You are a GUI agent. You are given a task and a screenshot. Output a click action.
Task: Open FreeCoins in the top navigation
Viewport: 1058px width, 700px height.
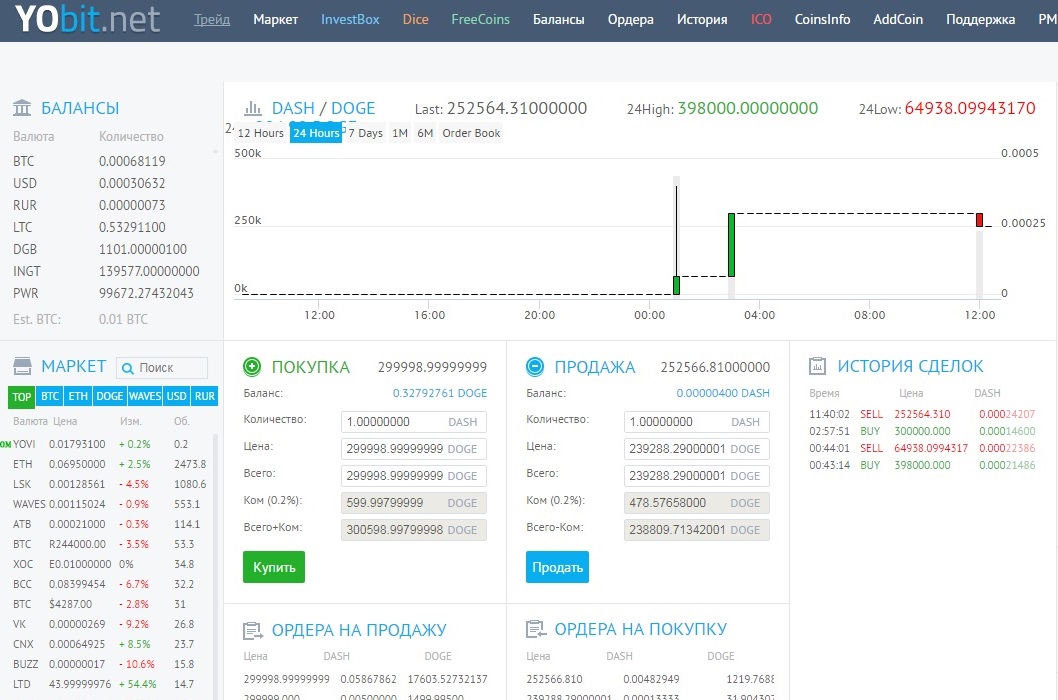480,20
